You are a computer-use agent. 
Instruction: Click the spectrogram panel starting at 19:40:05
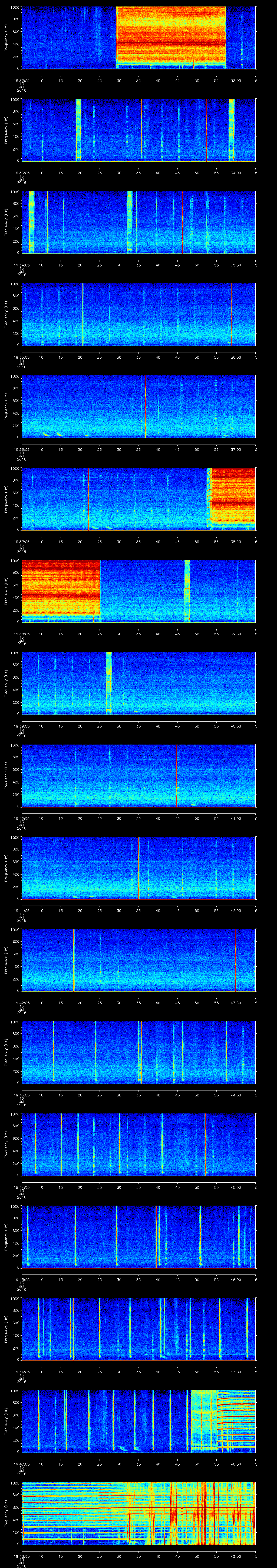[x=139, y=775]
